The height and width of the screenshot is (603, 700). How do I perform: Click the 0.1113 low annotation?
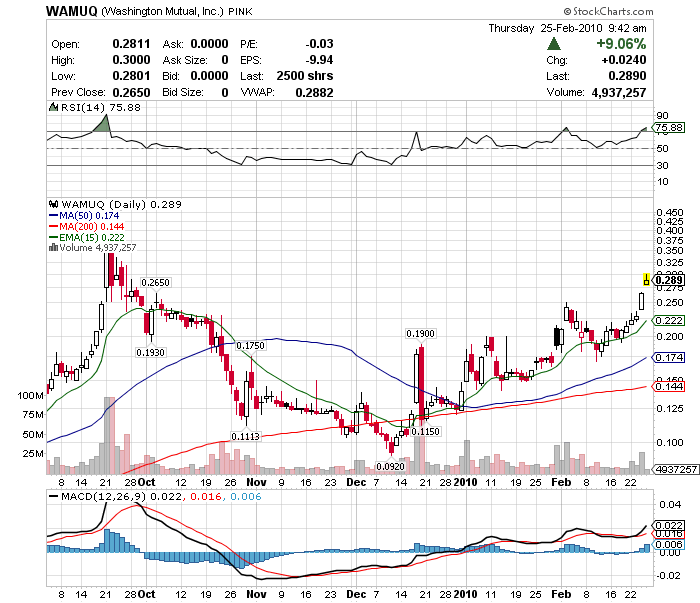pyautogui.click(x=246, y=436)
